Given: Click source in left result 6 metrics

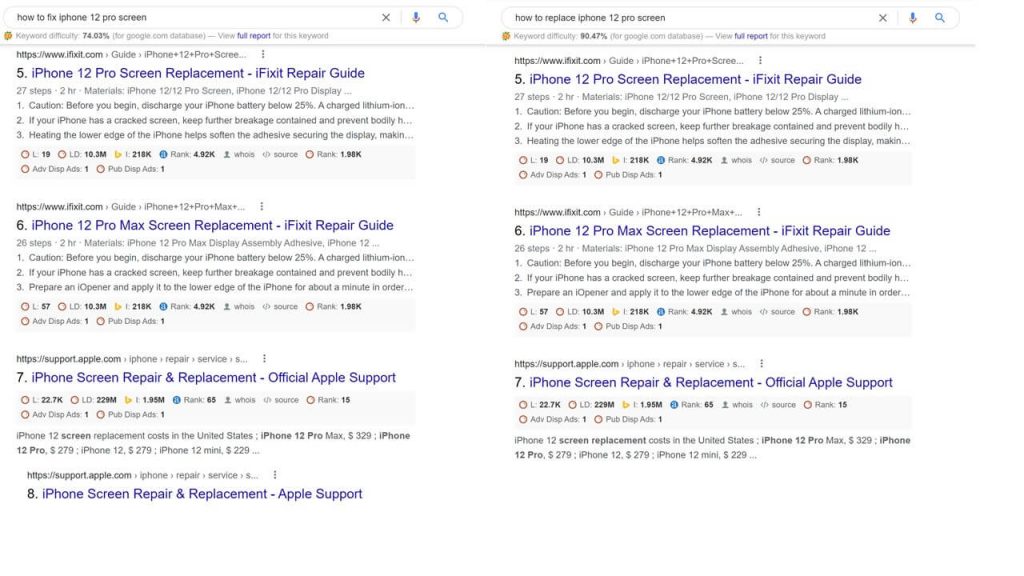Looking at the screenshot, I should click(280, 306).
